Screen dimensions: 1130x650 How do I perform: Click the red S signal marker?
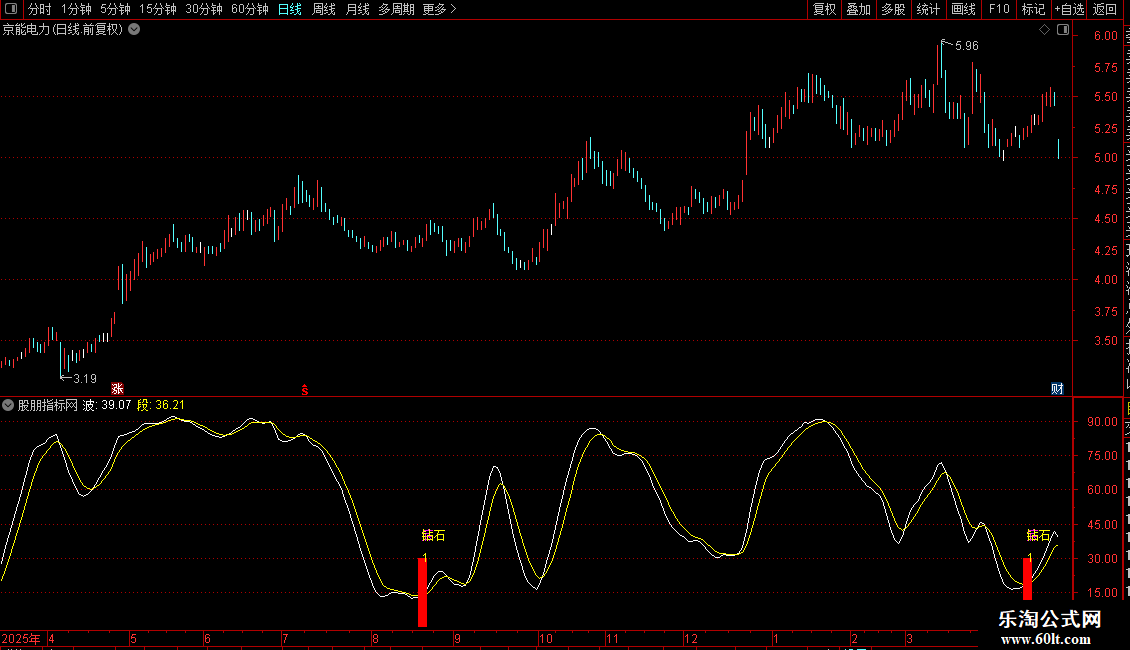click(305, 390)
